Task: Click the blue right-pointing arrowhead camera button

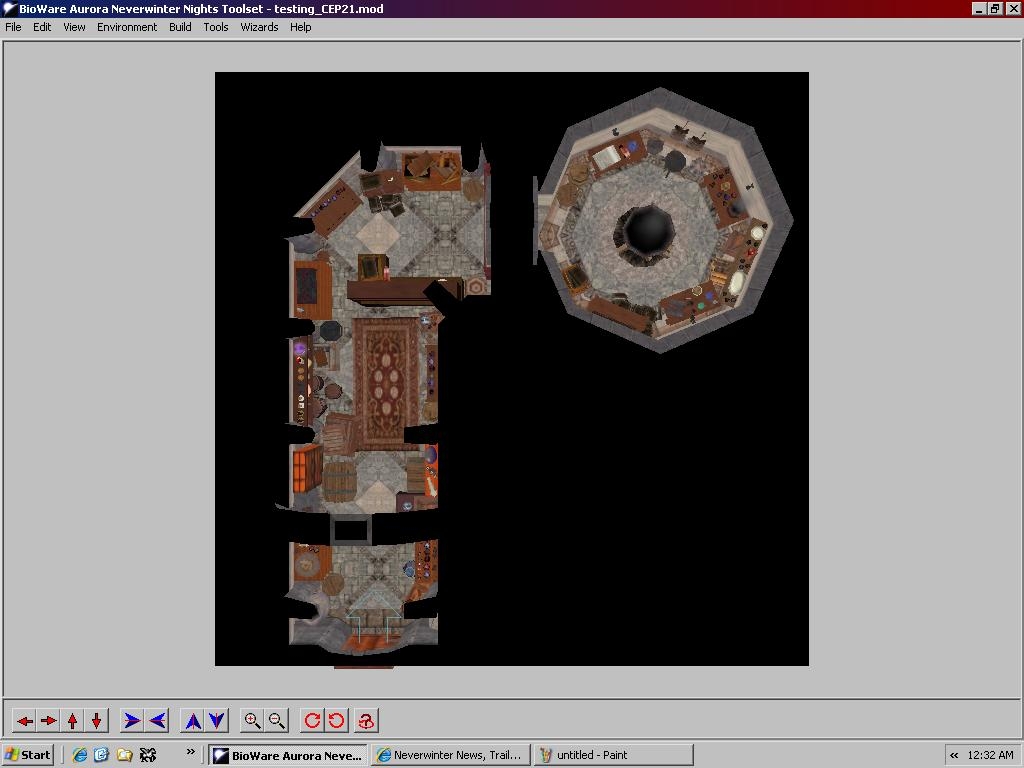Action: pyautogui.click(x=132, y=720)
